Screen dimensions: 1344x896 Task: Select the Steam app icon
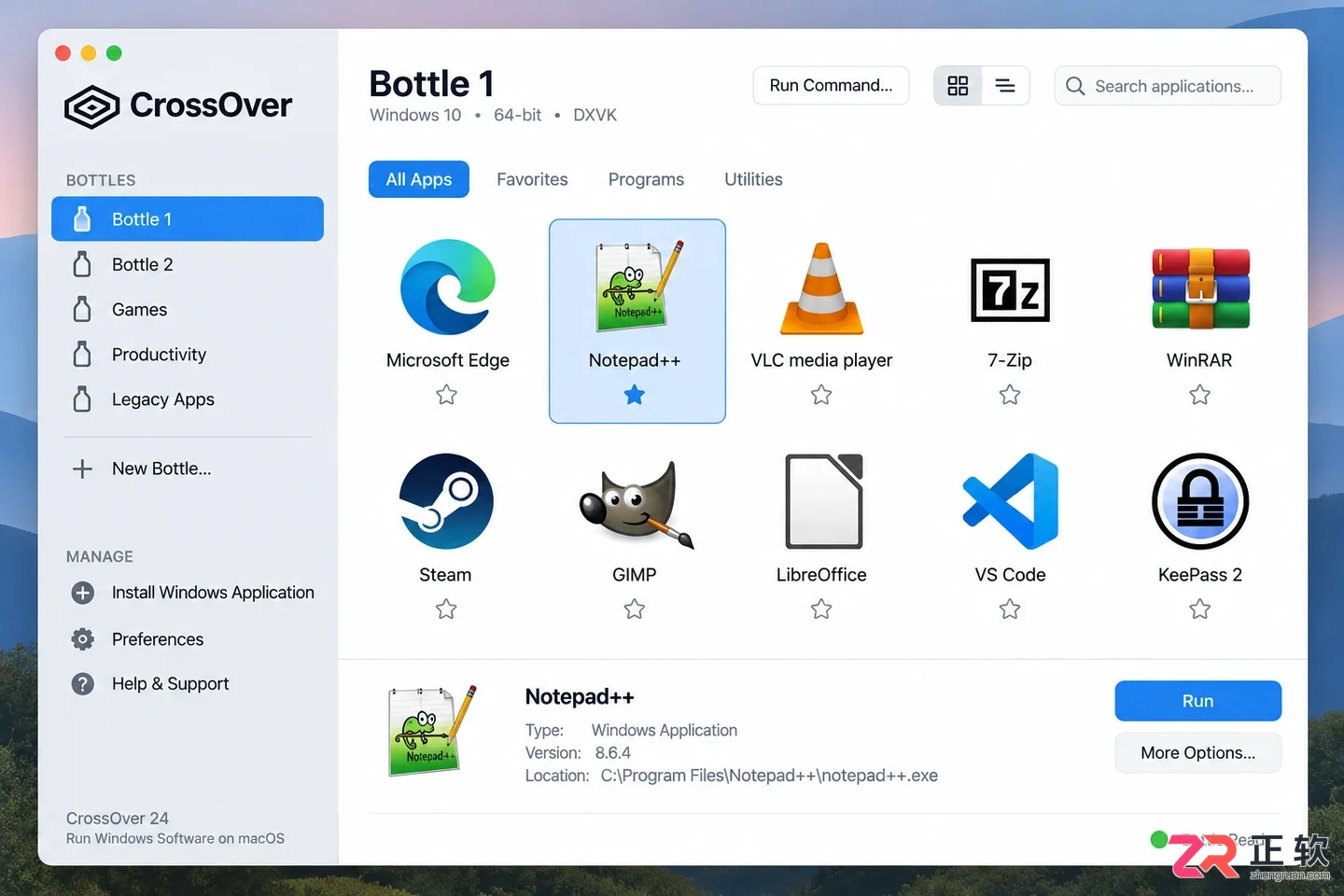point(446,501)
